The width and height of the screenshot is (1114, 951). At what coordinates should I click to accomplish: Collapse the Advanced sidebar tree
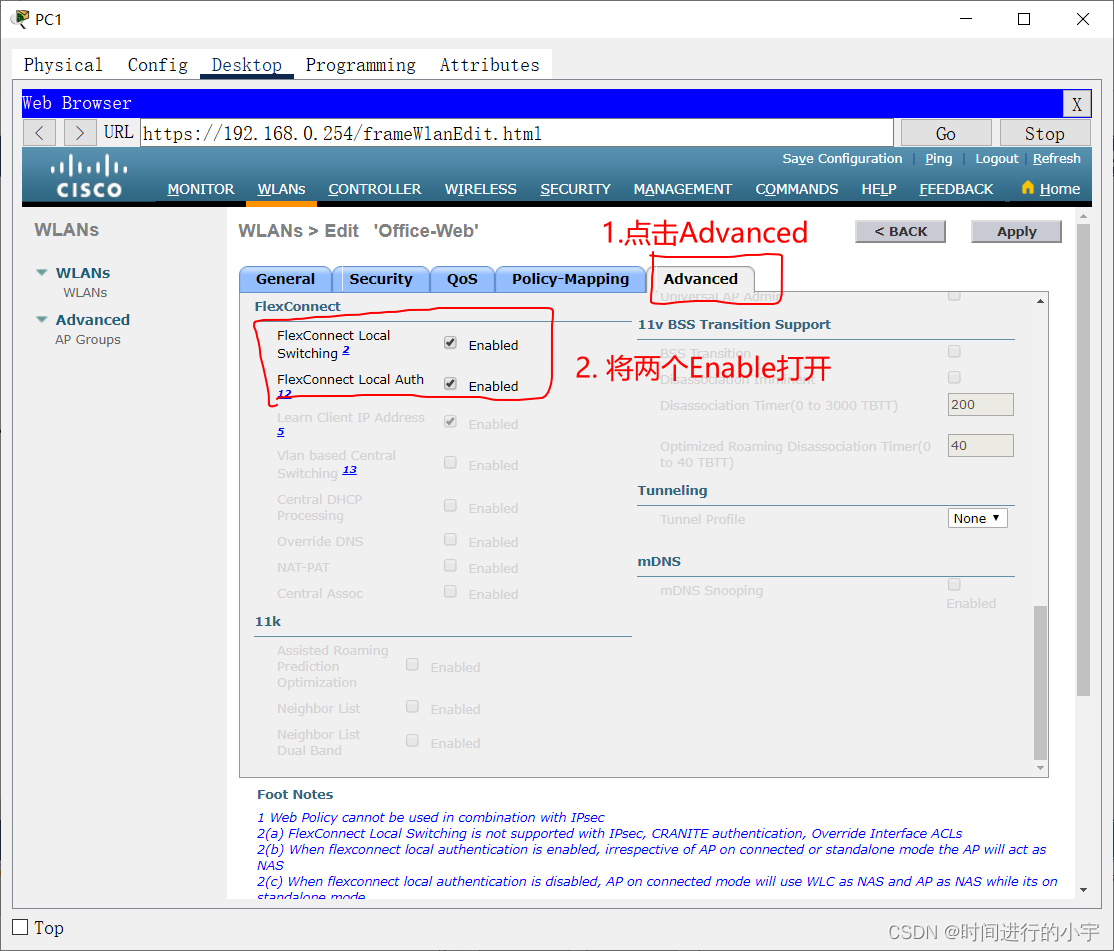[41, 319]
